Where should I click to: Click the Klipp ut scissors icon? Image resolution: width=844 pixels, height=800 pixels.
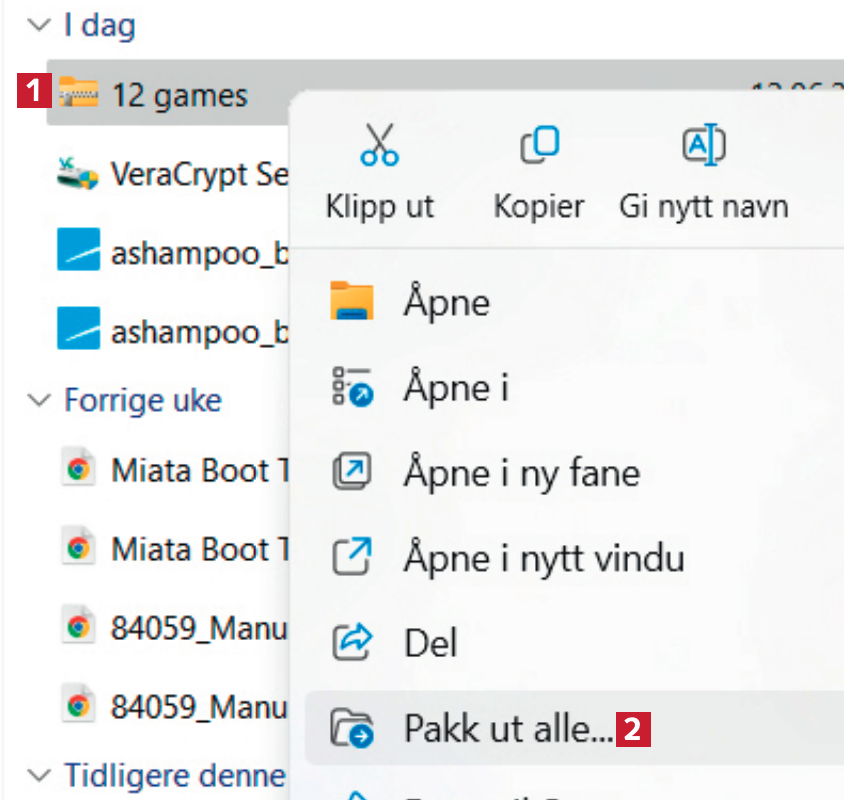[x=379, y=145]
